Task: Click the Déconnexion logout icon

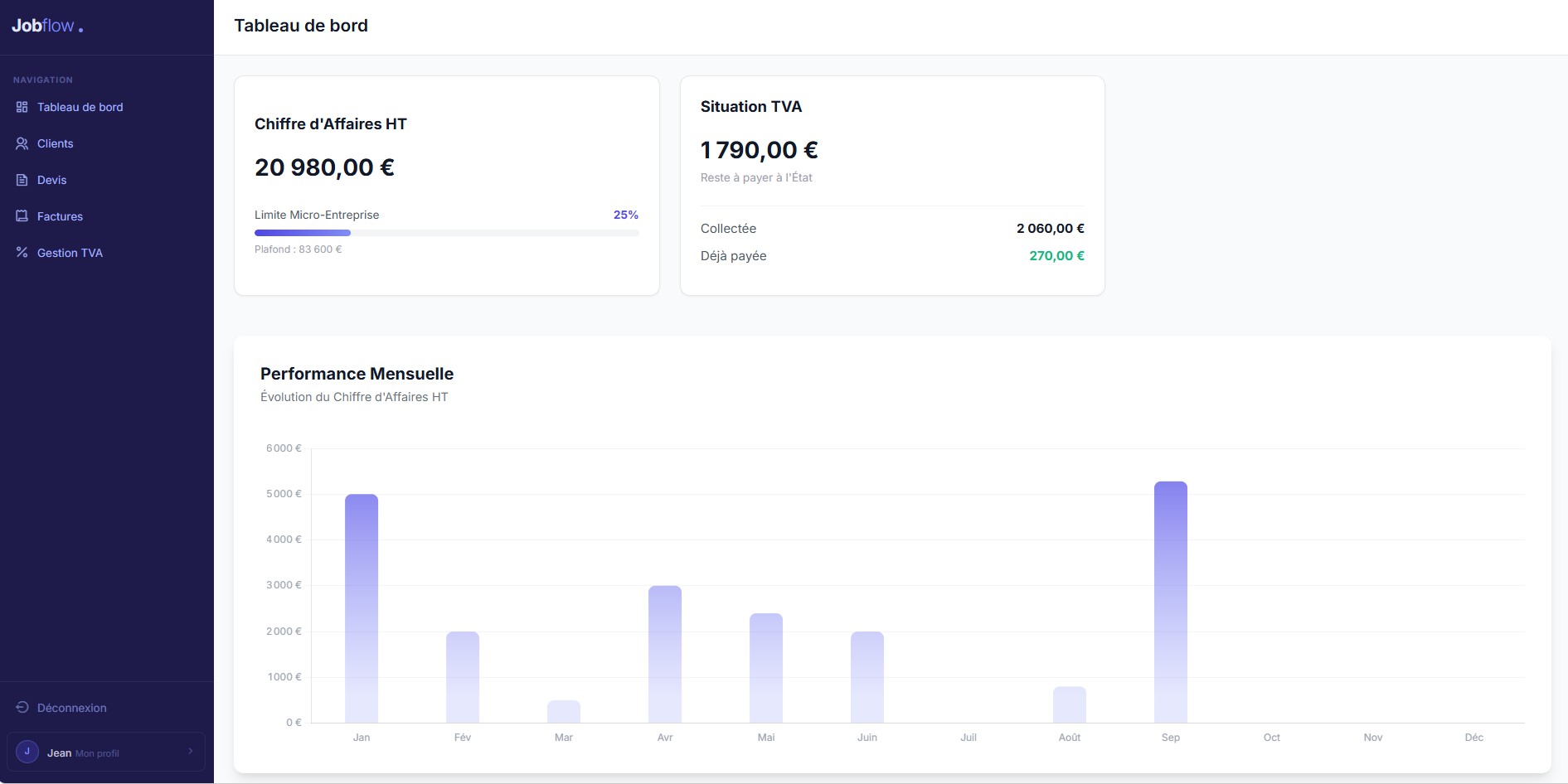Action: [22, 708]
